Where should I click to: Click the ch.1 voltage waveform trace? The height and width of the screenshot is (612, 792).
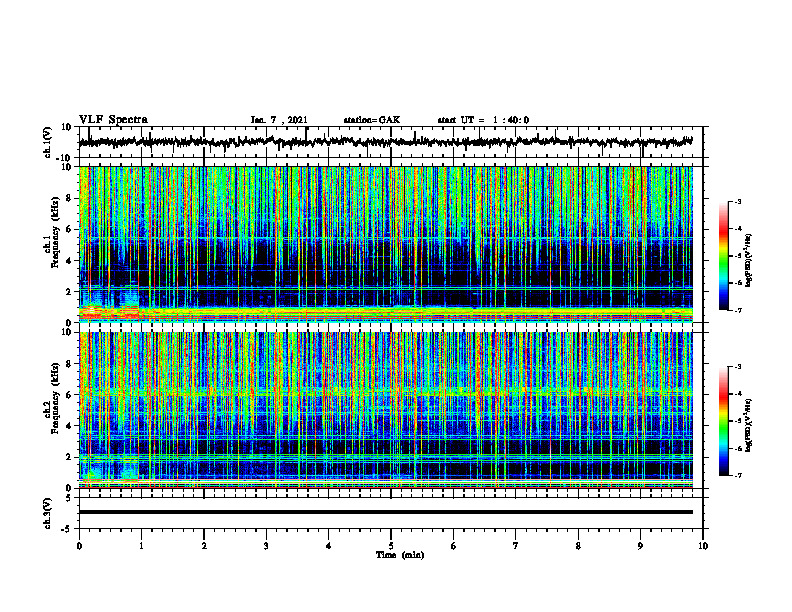pos(386,142)
